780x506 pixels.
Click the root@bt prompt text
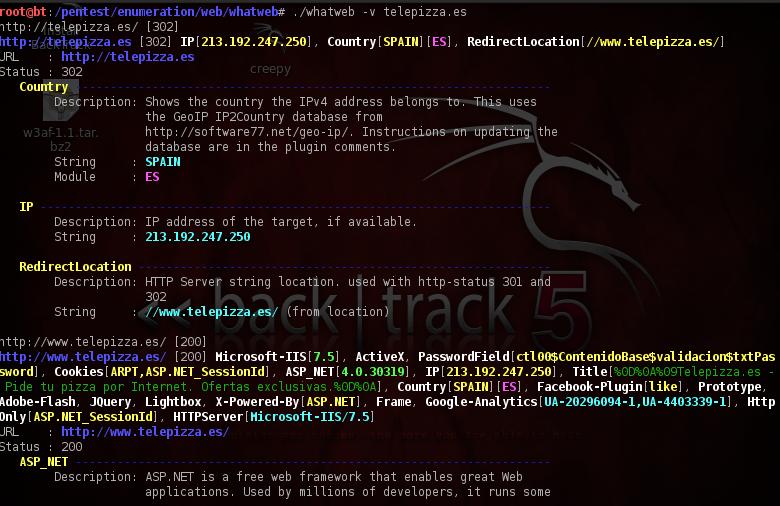point(23,12)
